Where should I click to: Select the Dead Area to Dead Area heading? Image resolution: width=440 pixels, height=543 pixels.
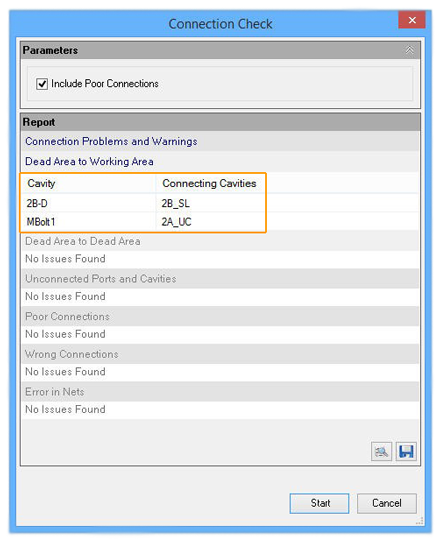[83, 241]
